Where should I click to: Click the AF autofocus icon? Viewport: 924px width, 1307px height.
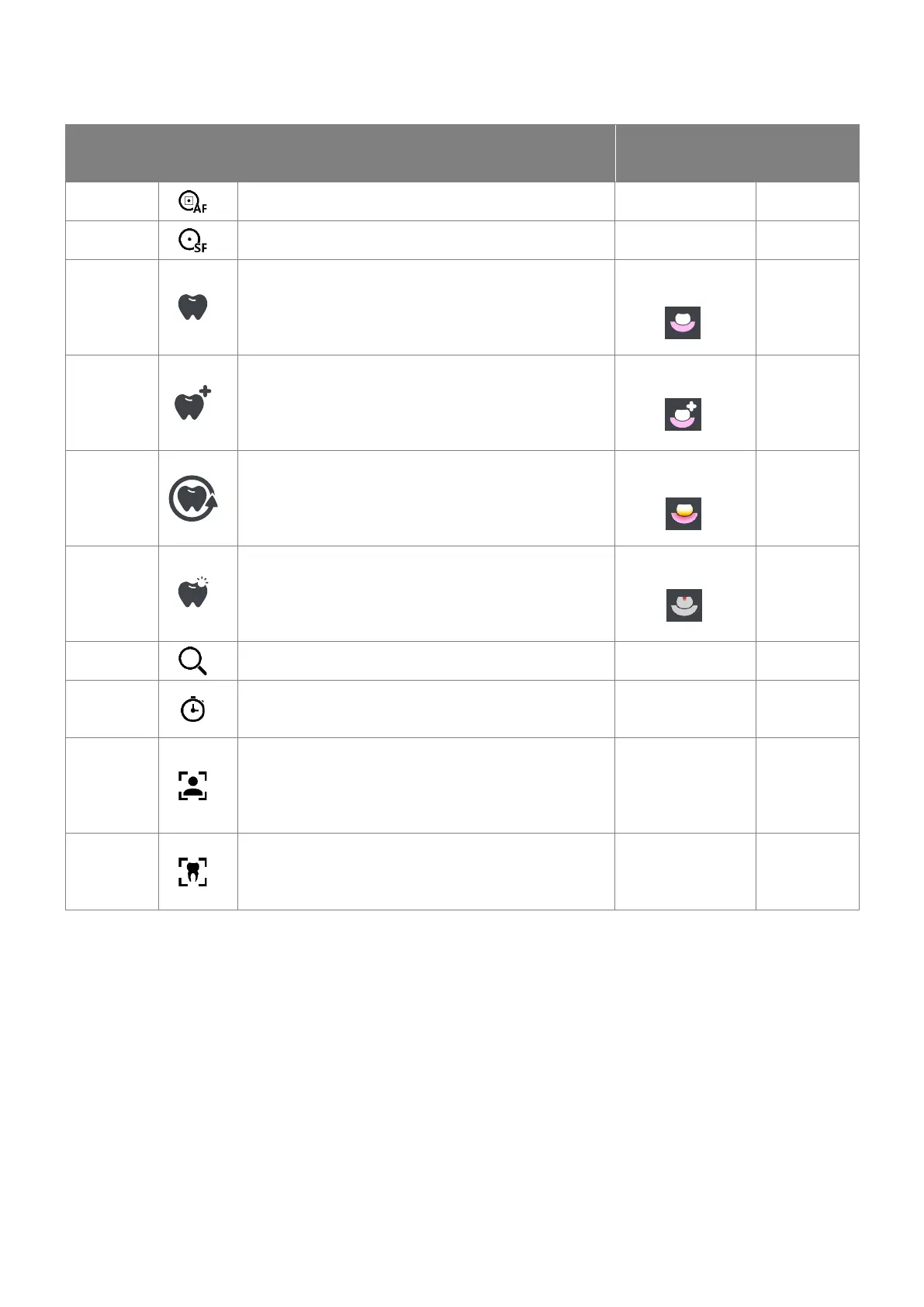193,202
